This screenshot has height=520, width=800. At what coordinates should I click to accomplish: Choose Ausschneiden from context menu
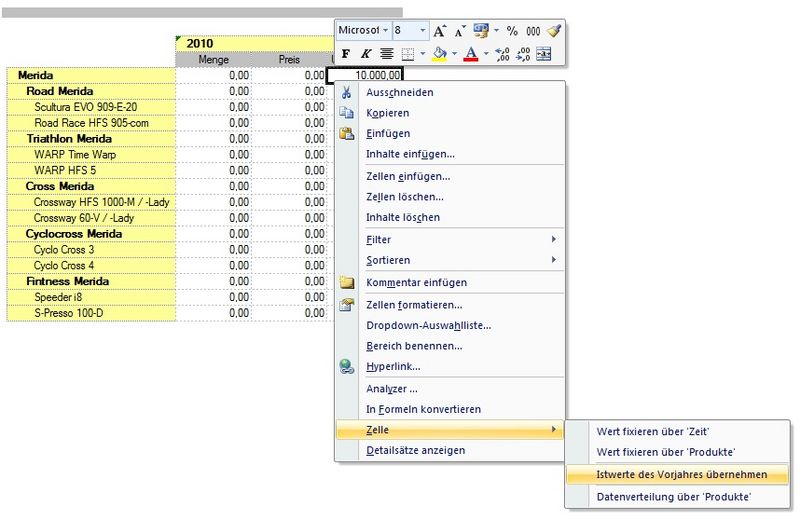(x=450, y=92)
